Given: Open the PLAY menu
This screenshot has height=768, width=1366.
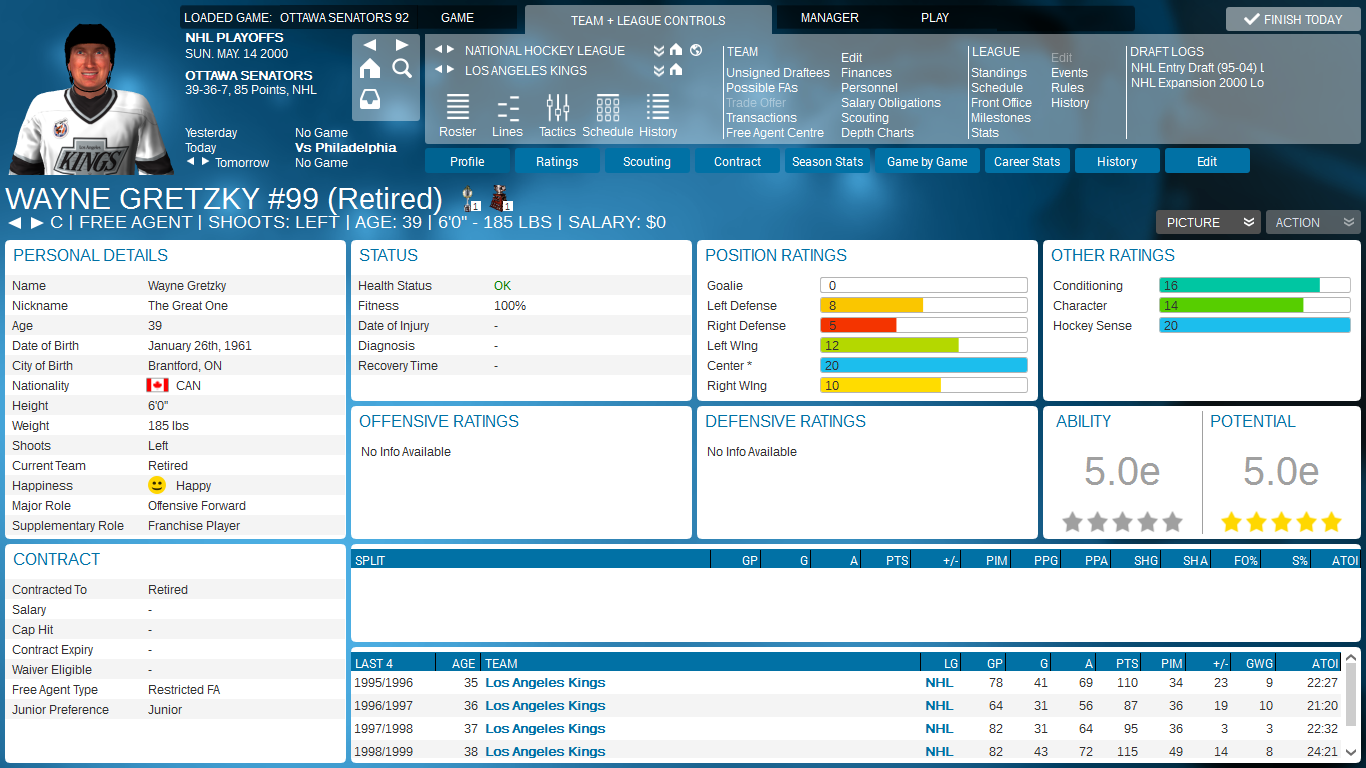Looking at the screenshot, I should tap(935, 18).
